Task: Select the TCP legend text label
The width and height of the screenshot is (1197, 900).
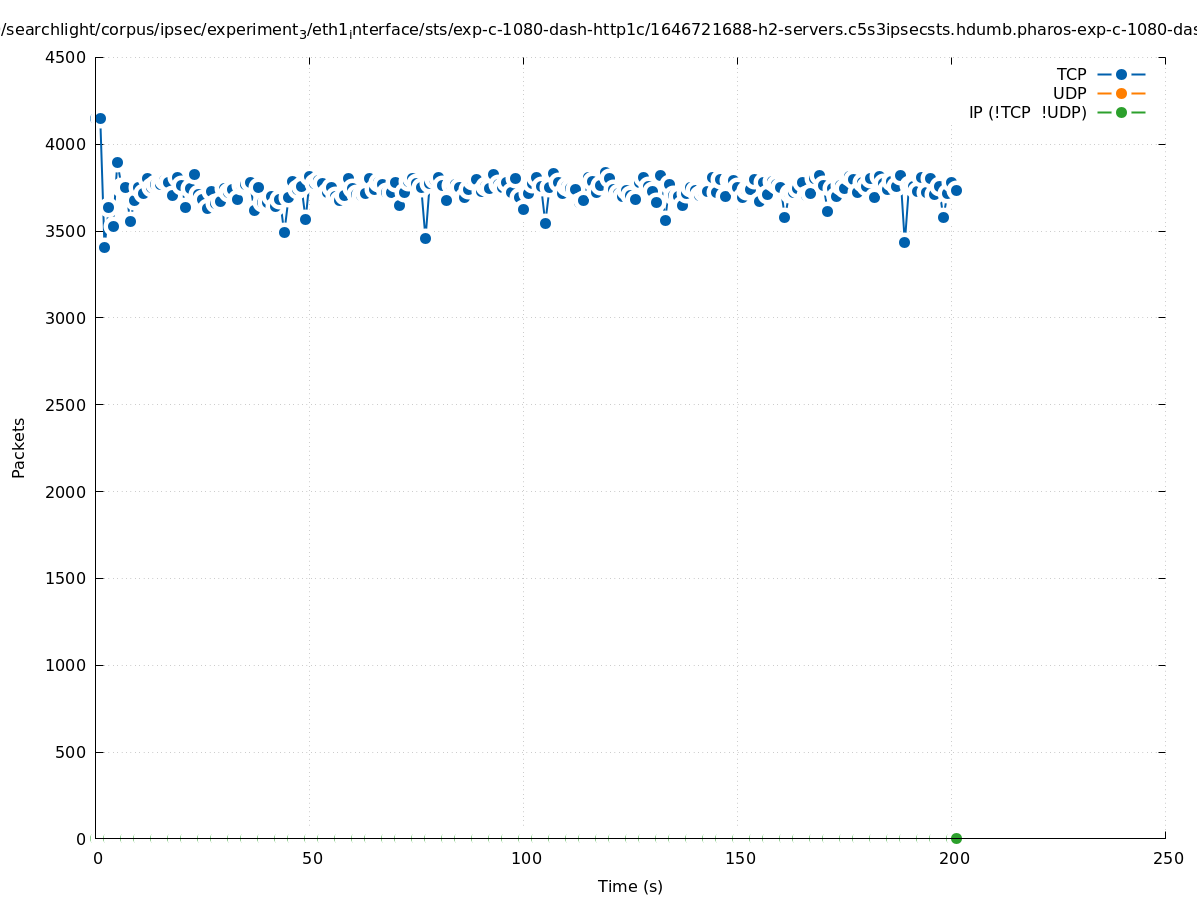Action: coord(1071,75)
